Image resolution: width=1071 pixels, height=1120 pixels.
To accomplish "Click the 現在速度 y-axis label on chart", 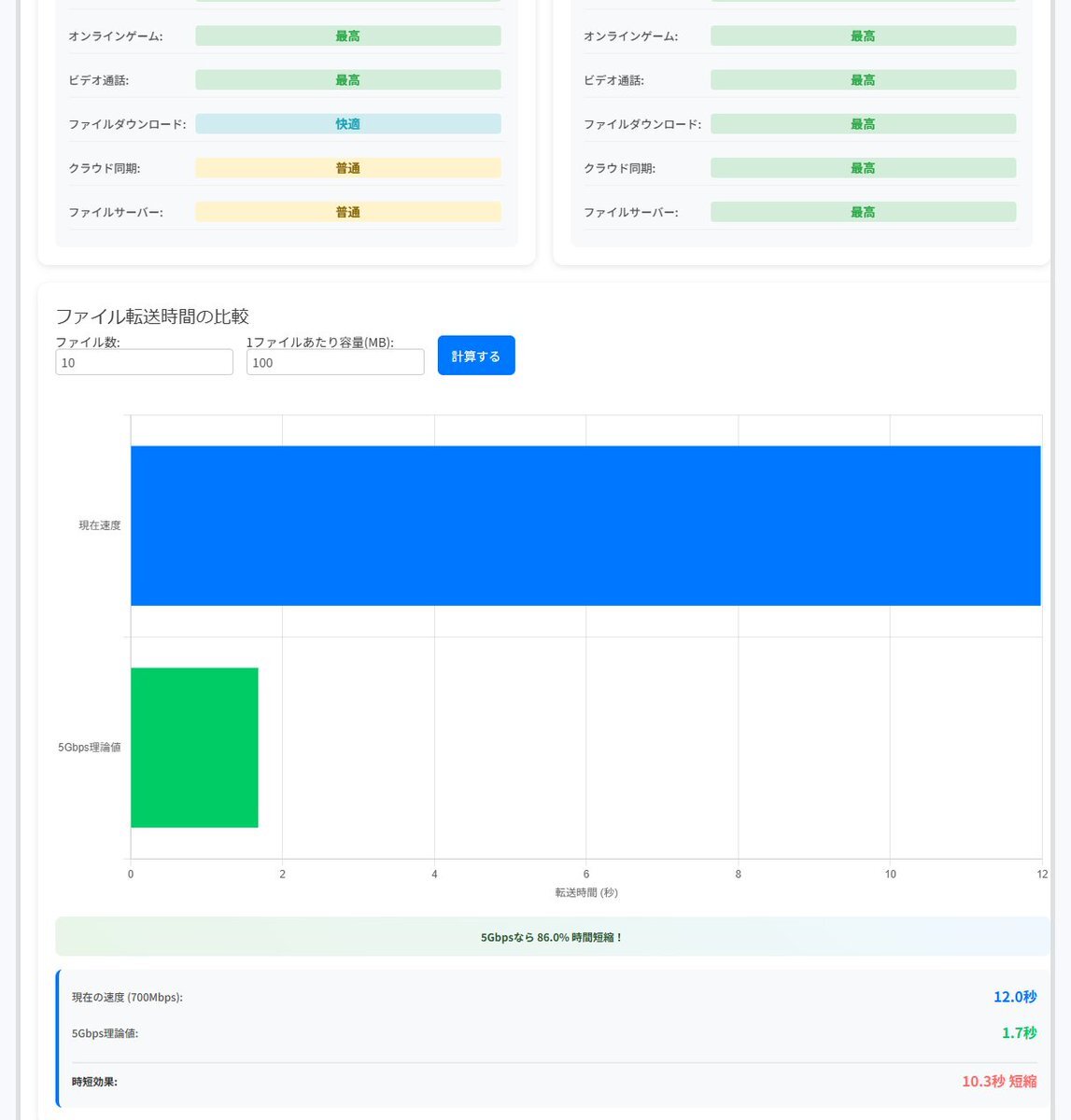I will tap(99, 525).
